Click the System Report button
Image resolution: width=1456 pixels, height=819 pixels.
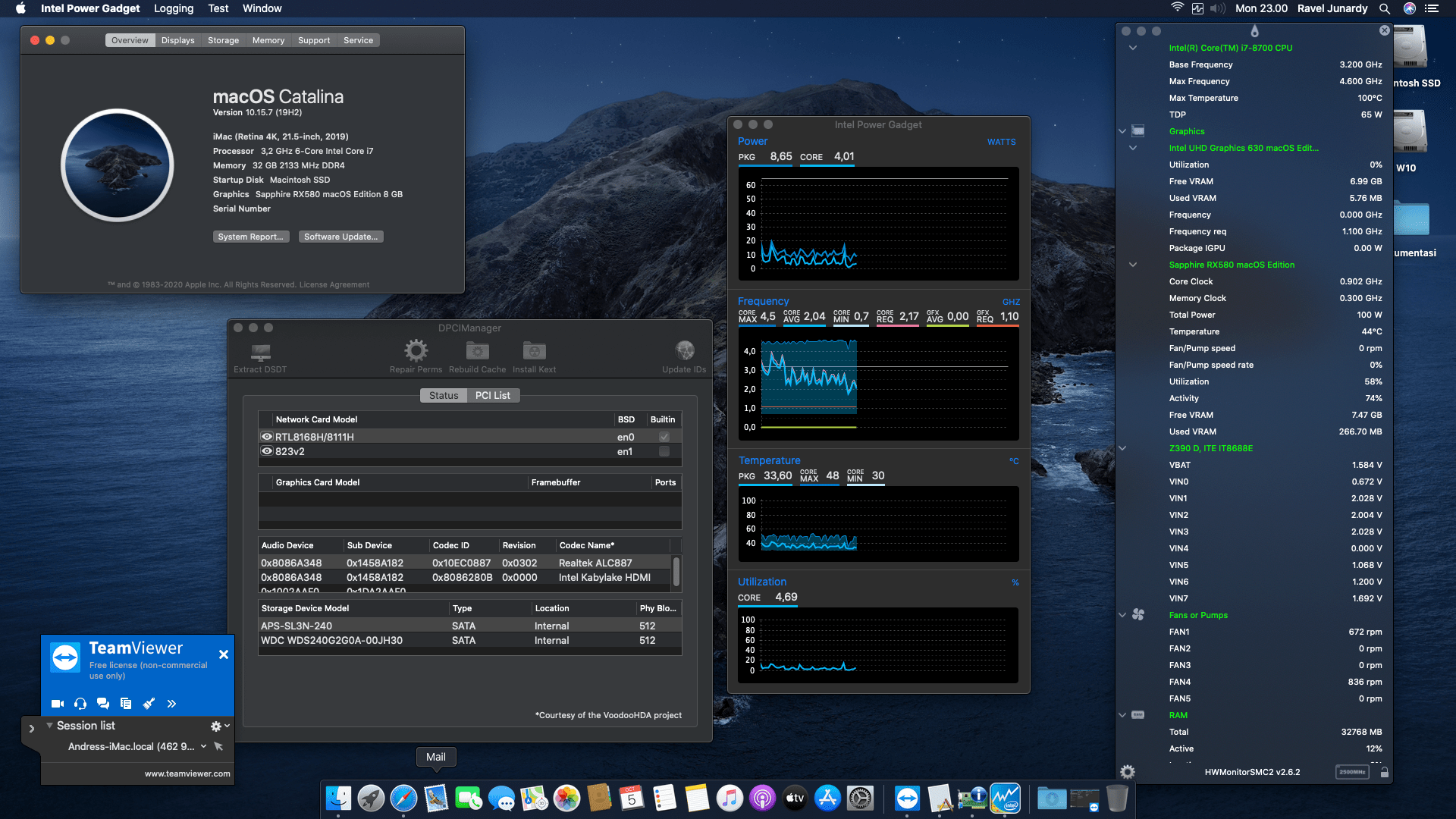(251, 236)
